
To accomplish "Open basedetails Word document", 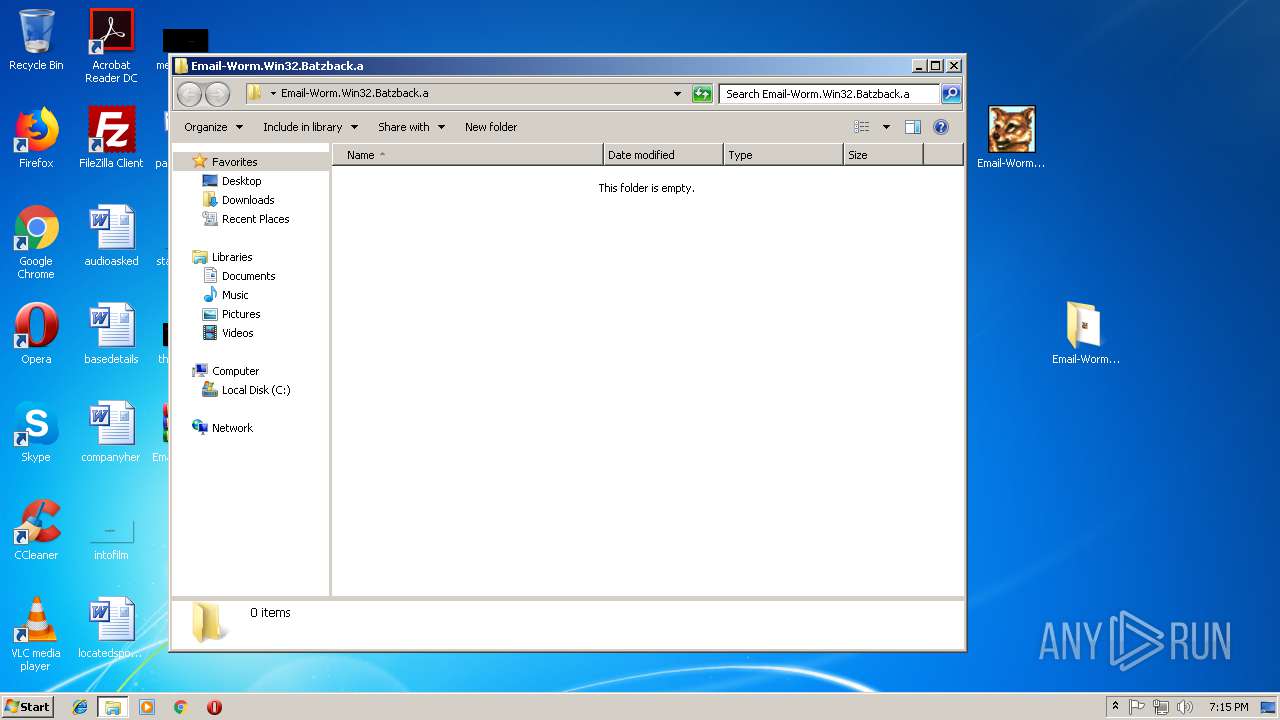I will click(x=111, y=334).
